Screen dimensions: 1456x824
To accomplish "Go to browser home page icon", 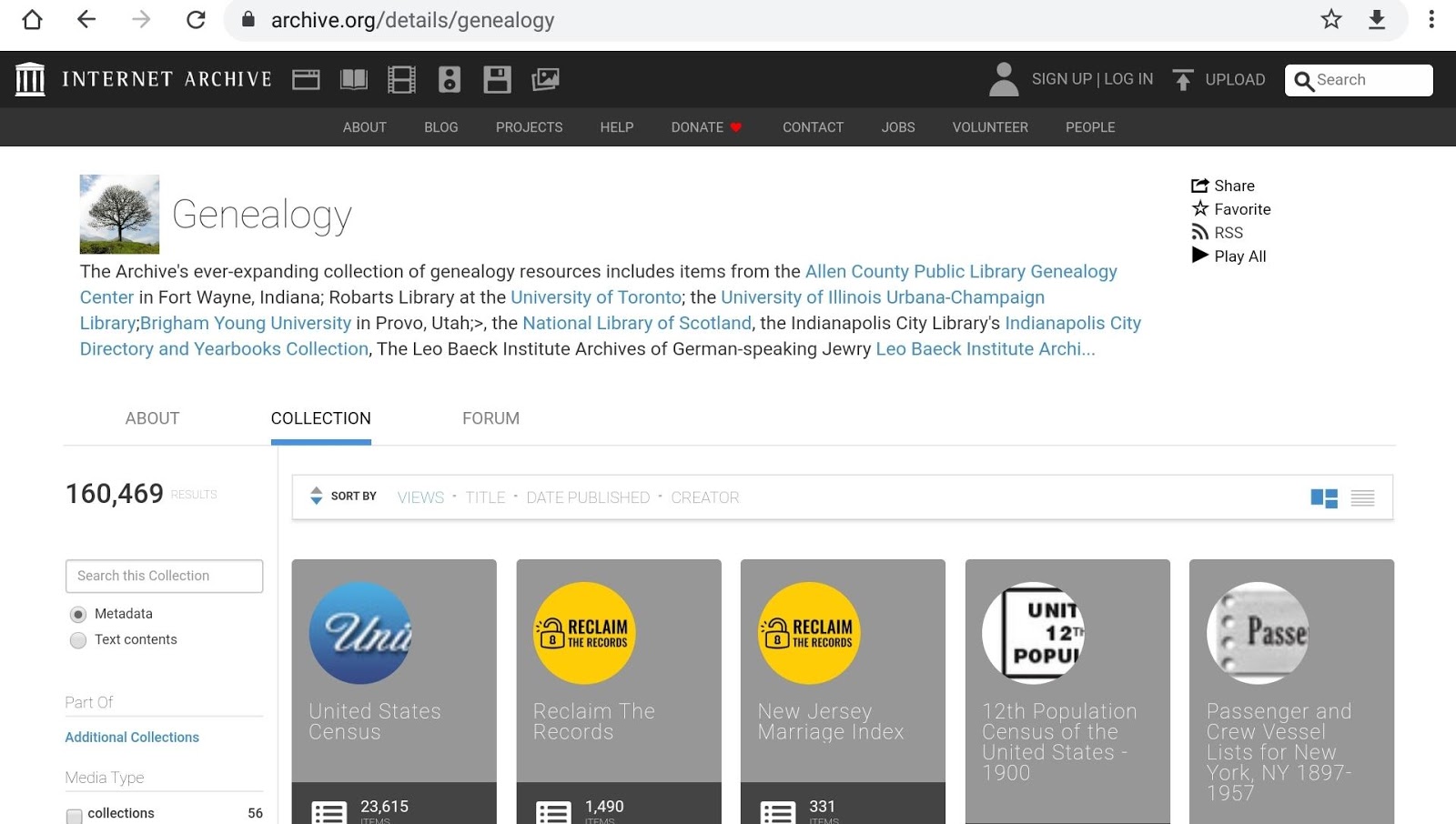I will click(32, 19).
